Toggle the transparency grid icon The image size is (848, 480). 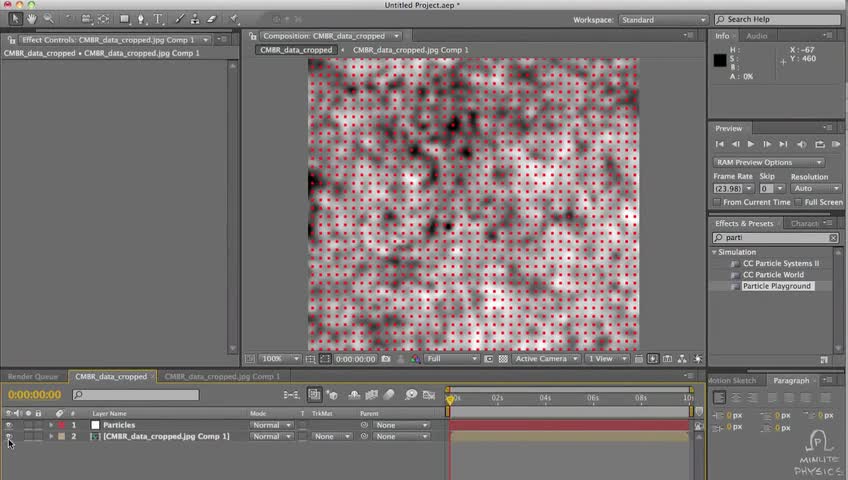pos(503,359)
